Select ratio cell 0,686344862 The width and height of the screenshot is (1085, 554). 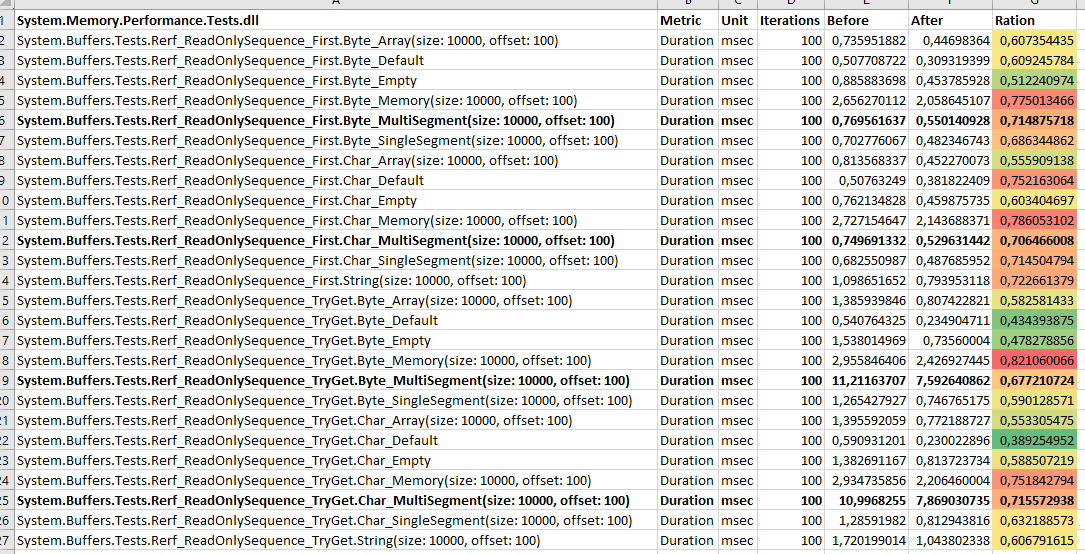1035,140
